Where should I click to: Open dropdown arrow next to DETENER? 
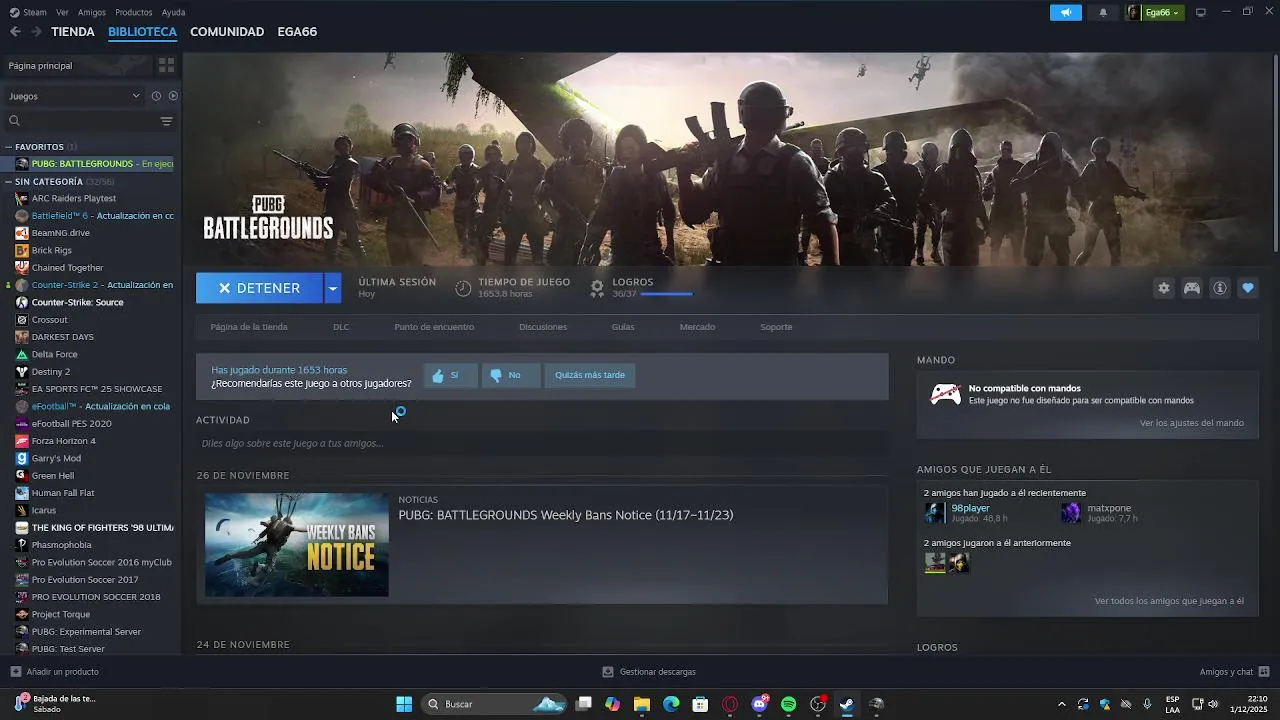tap(333, 288)
